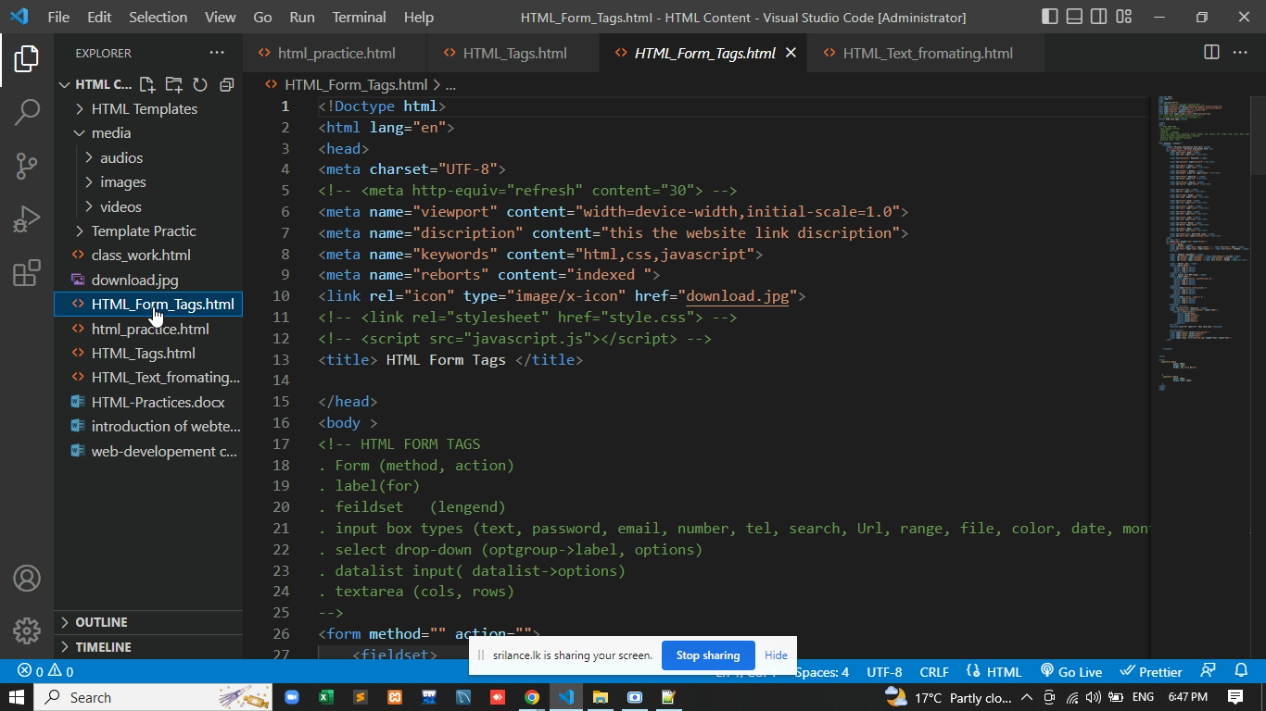Viewport: 1266px width, 711px height.
Task: Expand the OUTLINE section
Action: (x=101, y=622)
